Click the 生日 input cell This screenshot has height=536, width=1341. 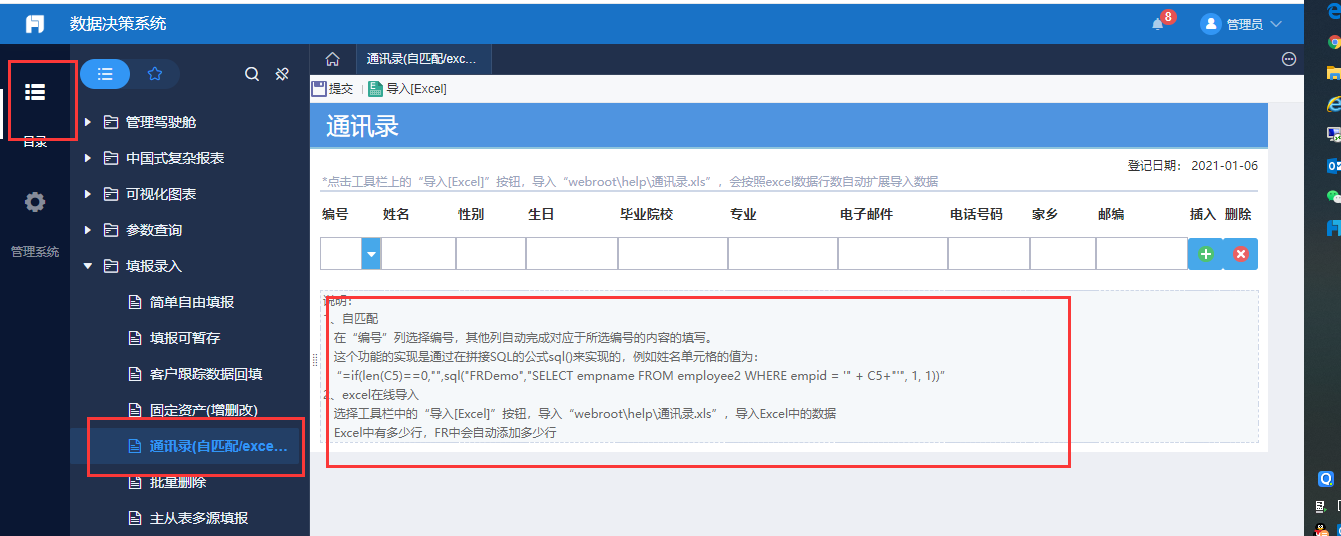pos(572,254)
